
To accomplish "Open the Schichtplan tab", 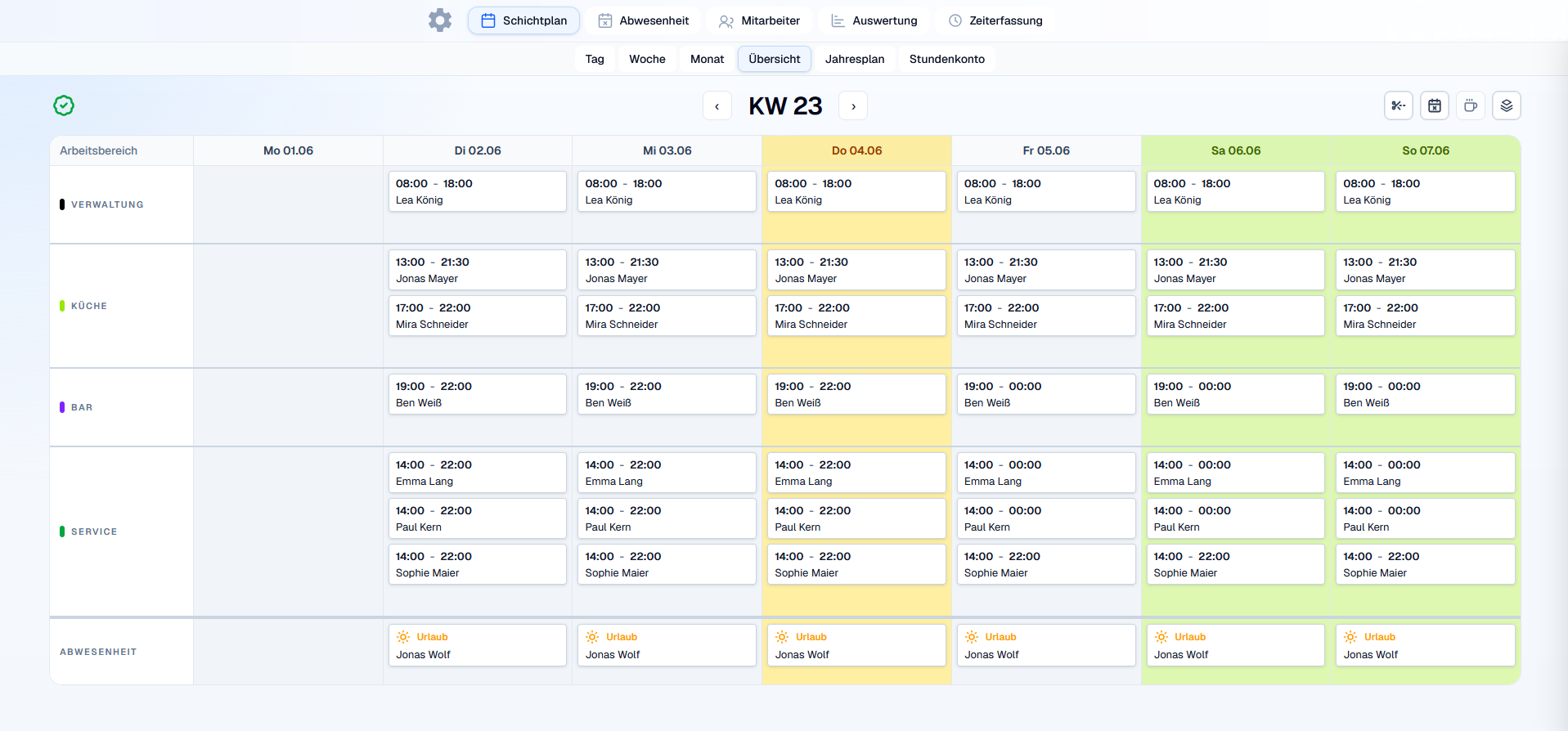I will point(523,20).
